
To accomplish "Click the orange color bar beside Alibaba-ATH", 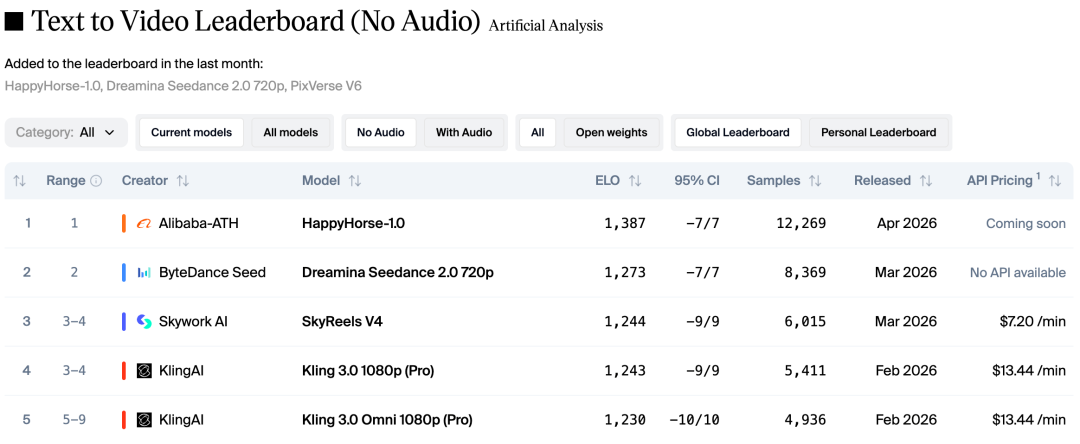I will click(124, 223).
